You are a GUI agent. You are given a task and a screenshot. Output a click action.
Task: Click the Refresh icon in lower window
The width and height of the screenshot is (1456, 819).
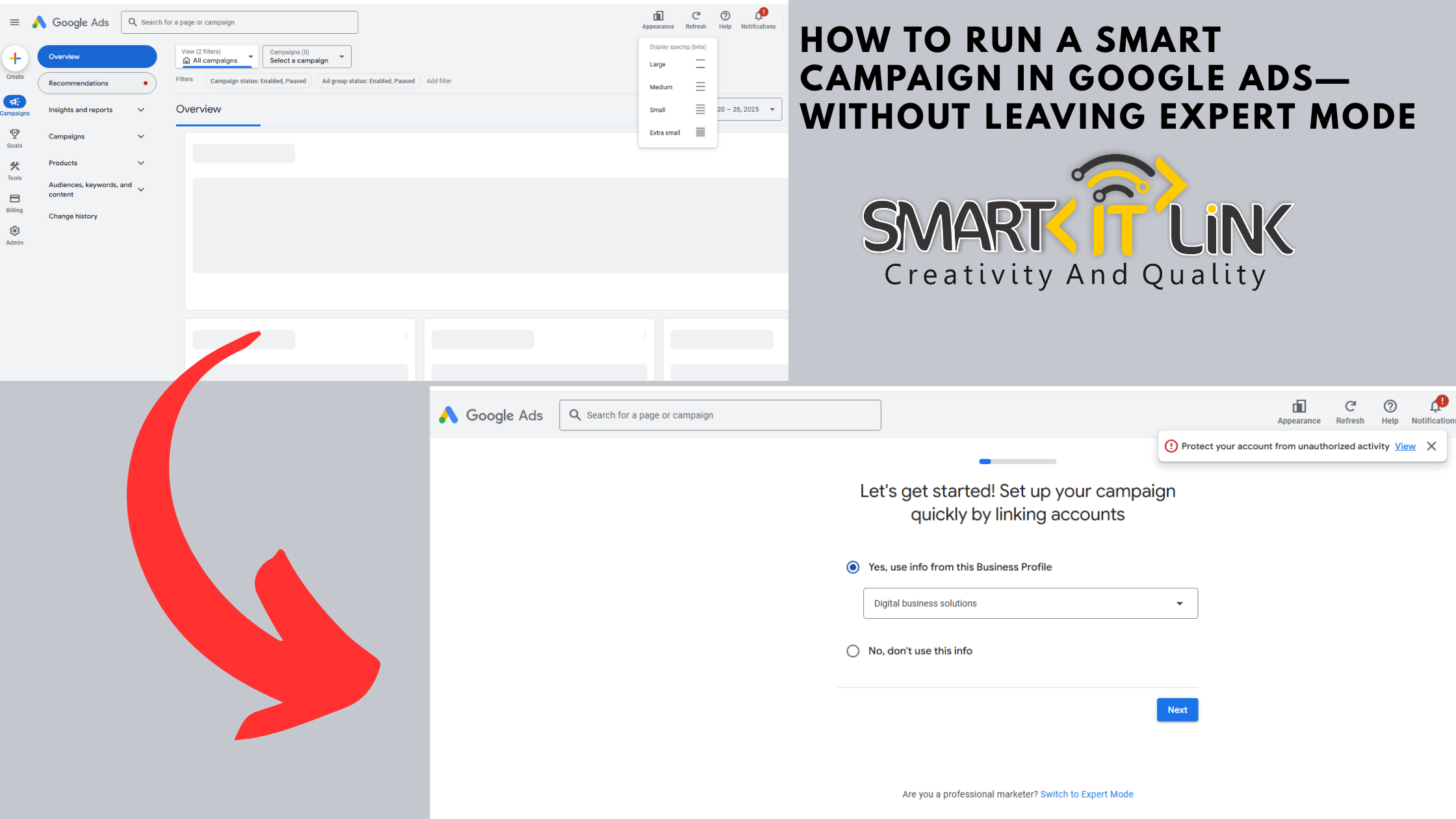1350,407
